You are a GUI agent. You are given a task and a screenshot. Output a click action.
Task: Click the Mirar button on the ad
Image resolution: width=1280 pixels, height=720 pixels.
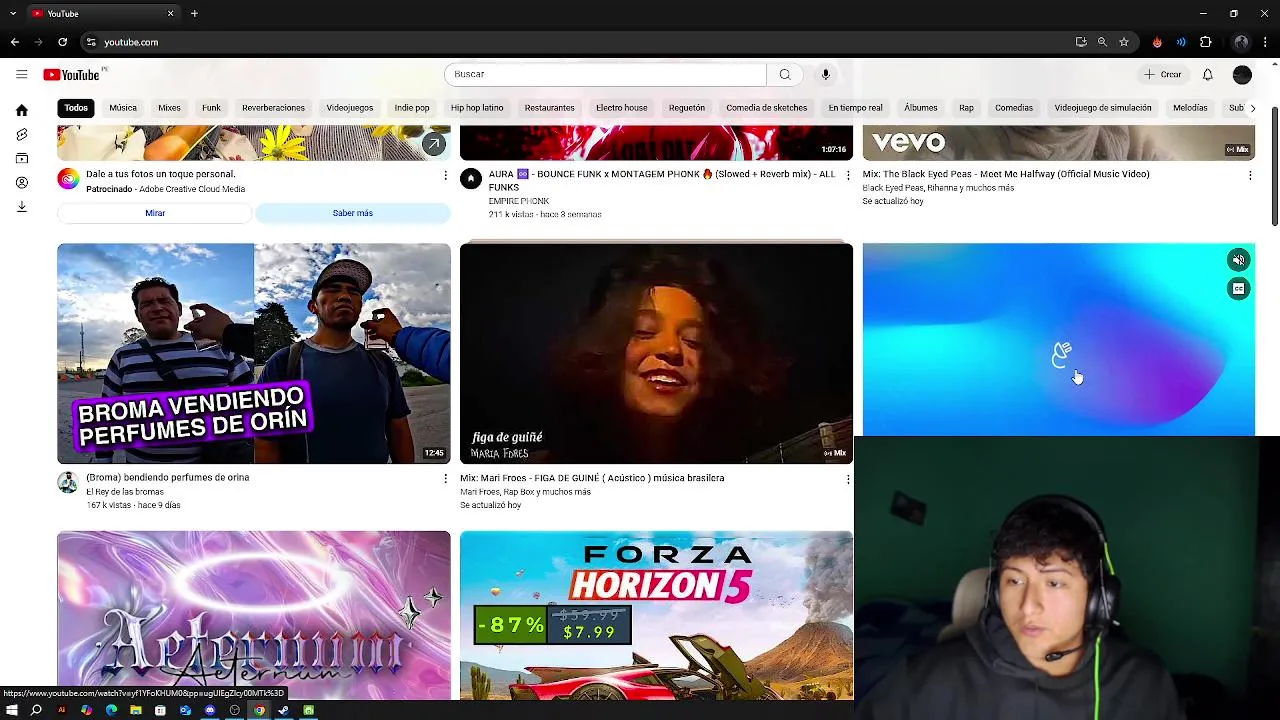(155, 213)
